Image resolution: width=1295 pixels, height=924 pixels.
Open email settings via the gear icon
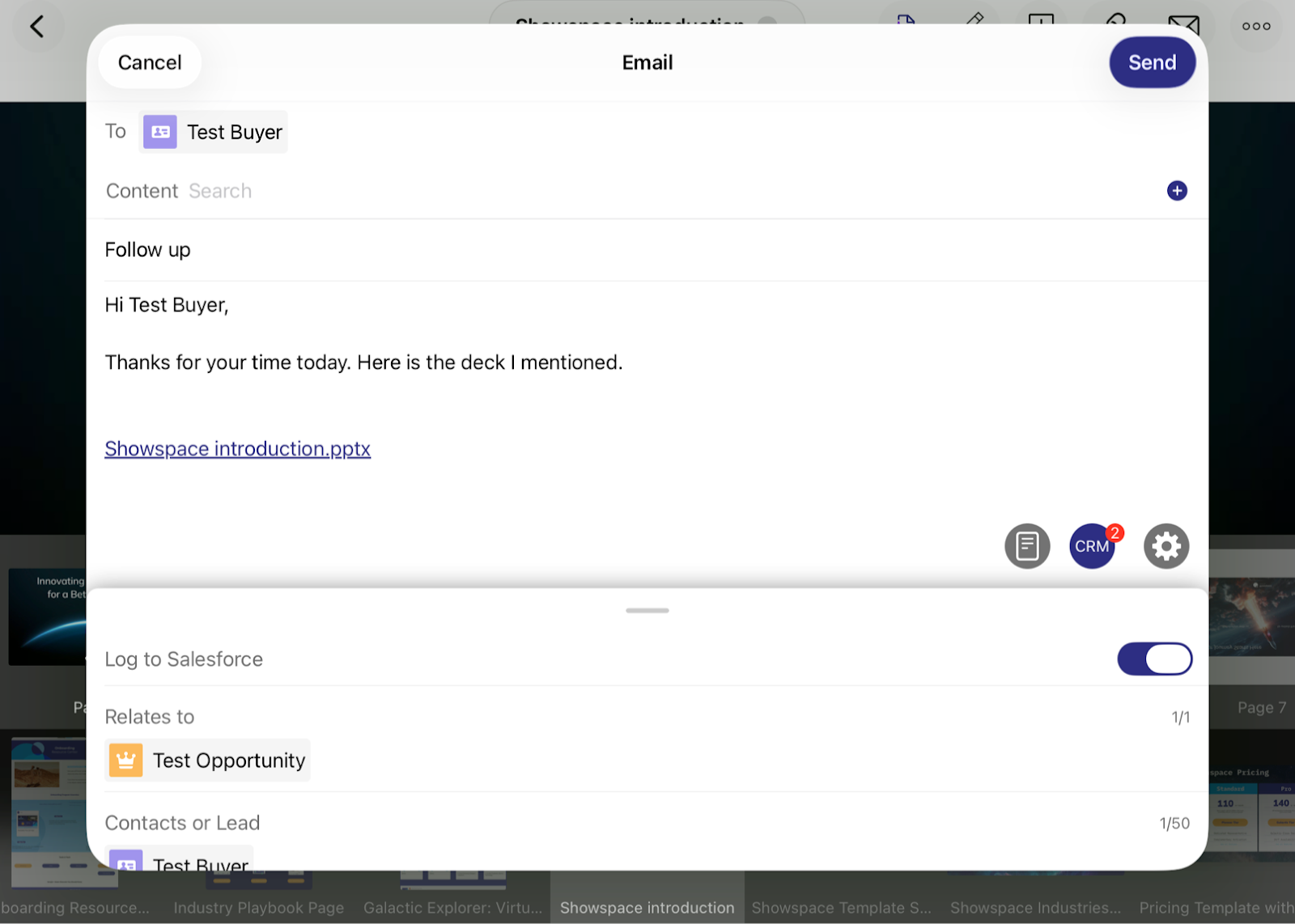[1165, 546]
